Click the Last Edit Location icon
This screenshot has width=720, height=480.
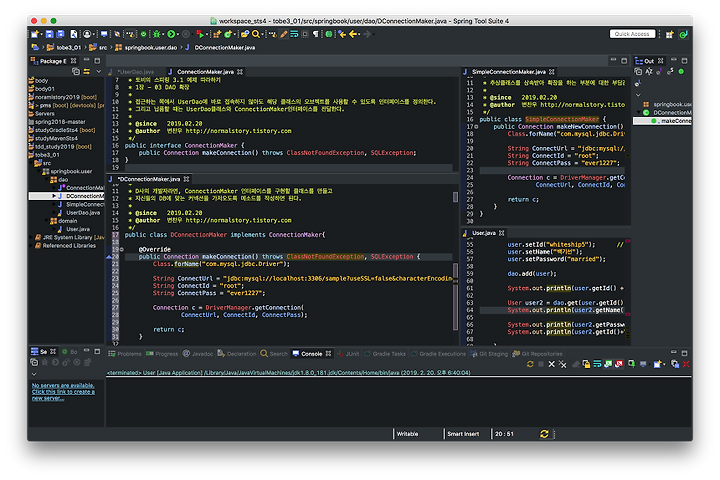(x=342, y=34)
